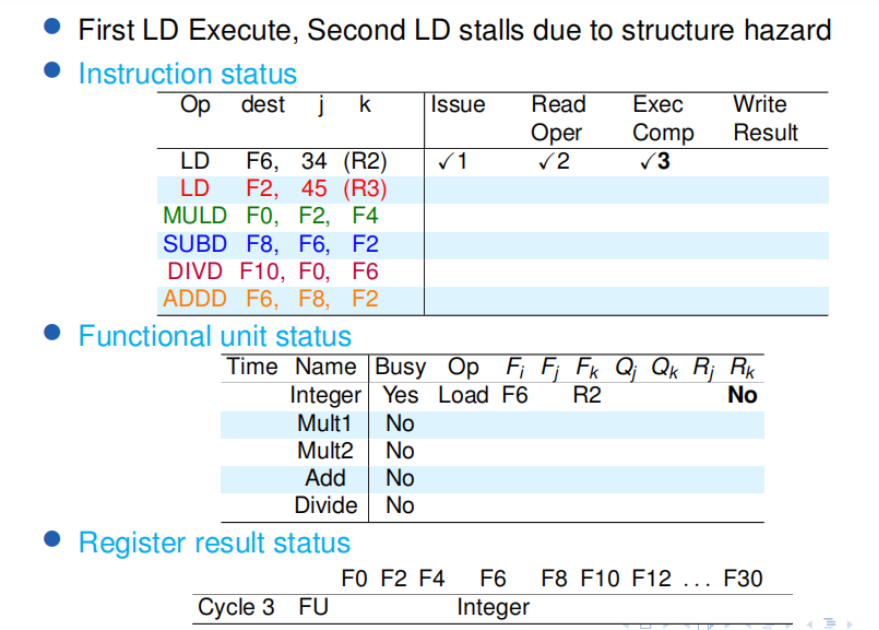This screenshot has width=879, height=630.
Task: Select the Register result status heading
Action: pos(214,543)
